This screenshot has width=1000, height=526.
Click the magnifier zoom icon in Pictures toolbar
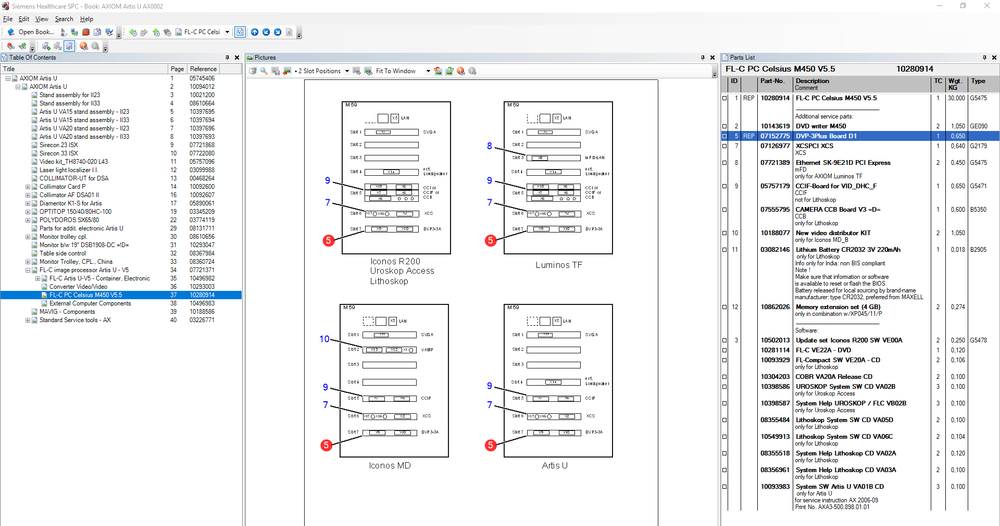(x=263, y=71)
